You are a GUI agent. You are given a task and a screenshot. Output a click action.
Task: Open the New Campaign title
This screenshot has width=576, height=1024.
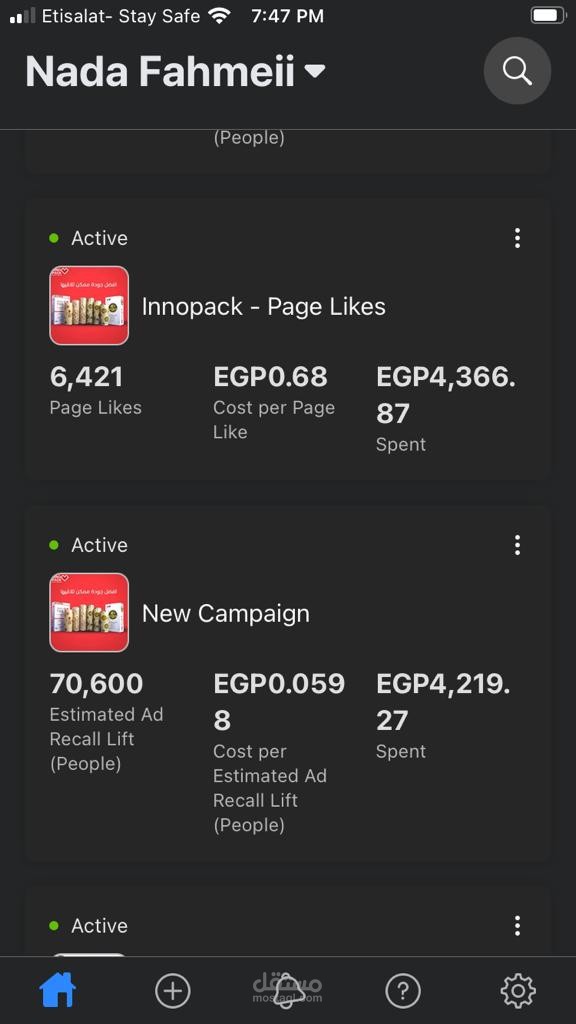pyautogui.click(x=226, y=614)
